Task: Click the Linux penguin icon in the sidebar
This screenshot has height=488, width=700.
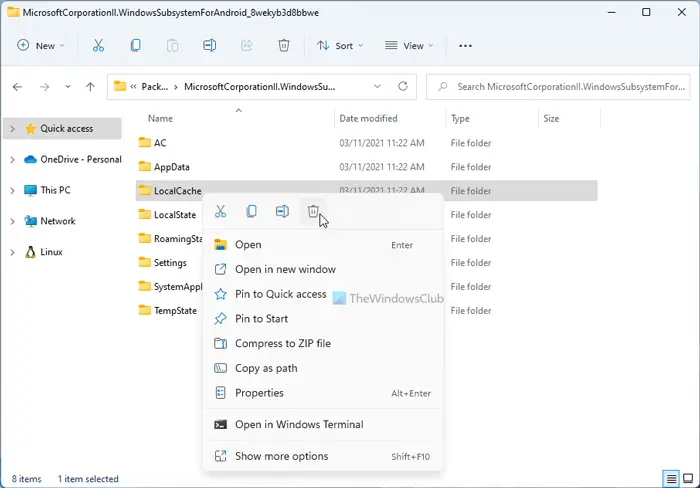Action: [30, 252]
